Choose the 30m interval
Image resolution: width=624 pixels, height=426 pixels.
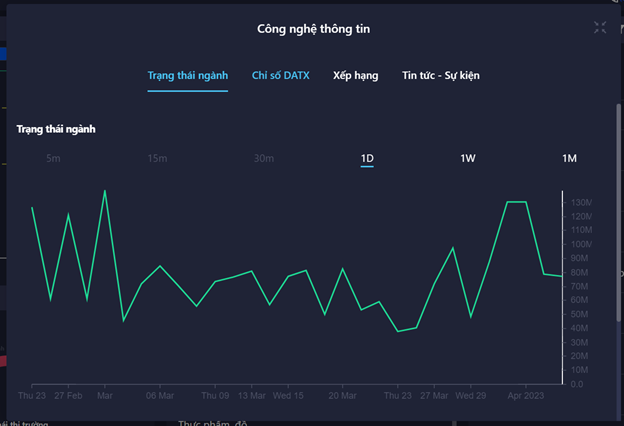click(x=263, y=158)
